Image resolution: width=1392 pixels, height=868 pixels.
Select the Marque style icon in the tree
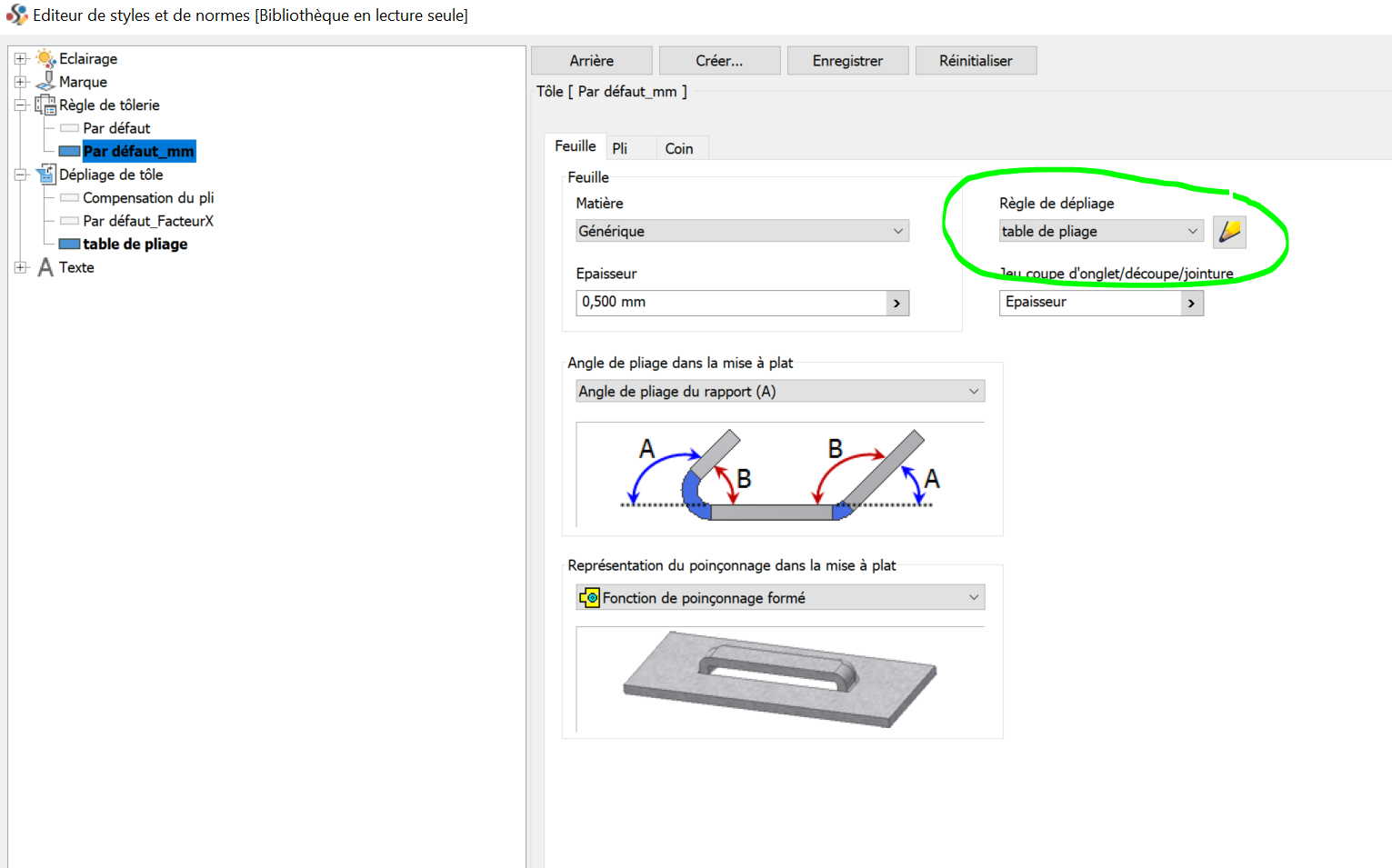pos(45,81)
